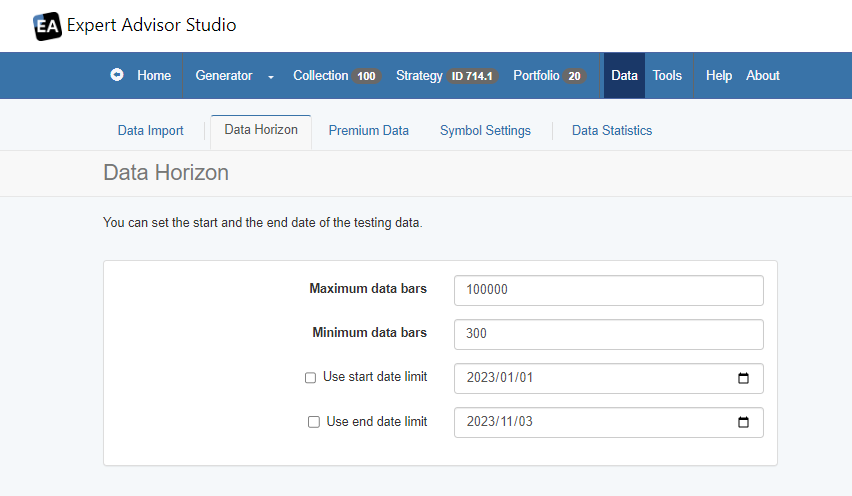Expand the Generator dropdown arrow
852x496 pixels.
[x=271, y=76]
